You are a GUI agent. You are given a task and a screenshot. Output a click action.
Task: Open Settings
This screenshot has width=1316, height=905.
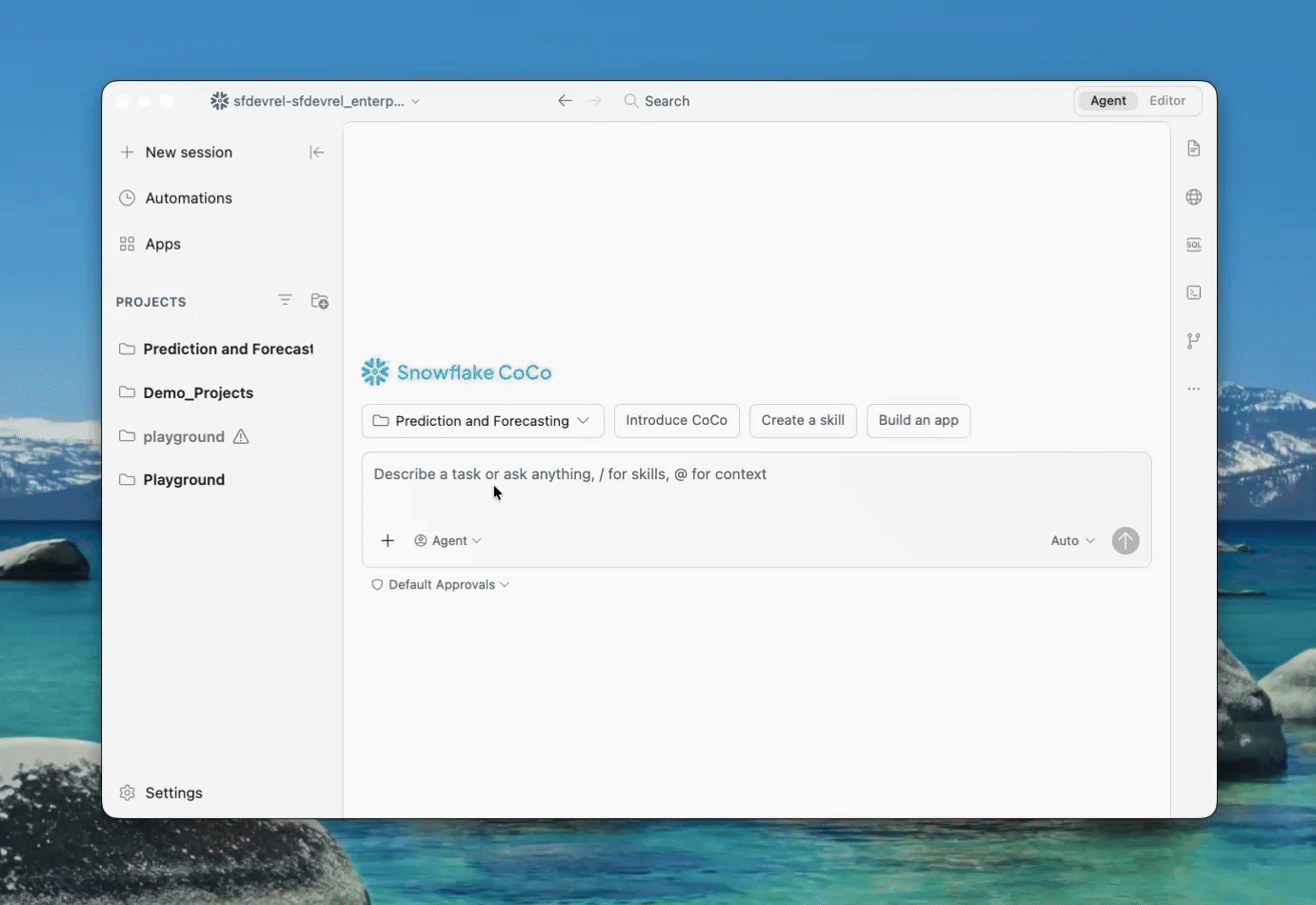tap(161, 793)
